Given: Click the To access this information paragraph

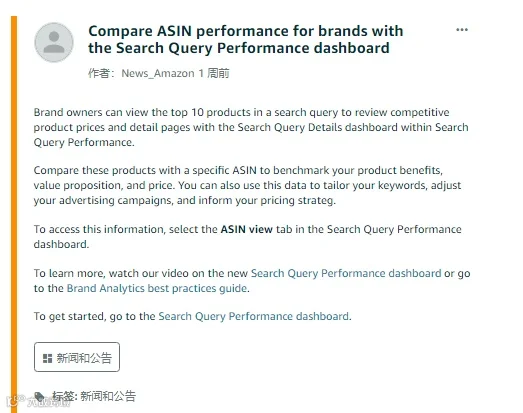Looking at the screenshot, I should pos(247,237).
